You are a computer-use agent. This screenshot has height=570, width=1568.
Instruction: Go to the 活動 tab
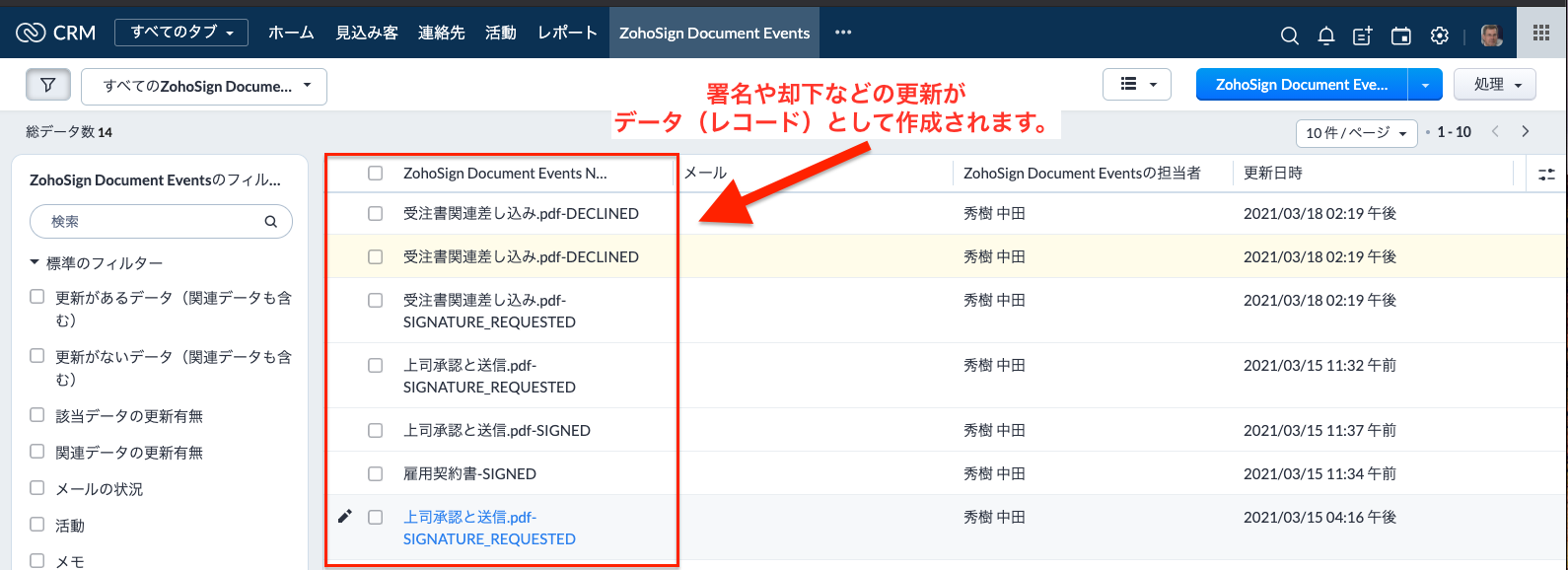click(x=501, y=33)
